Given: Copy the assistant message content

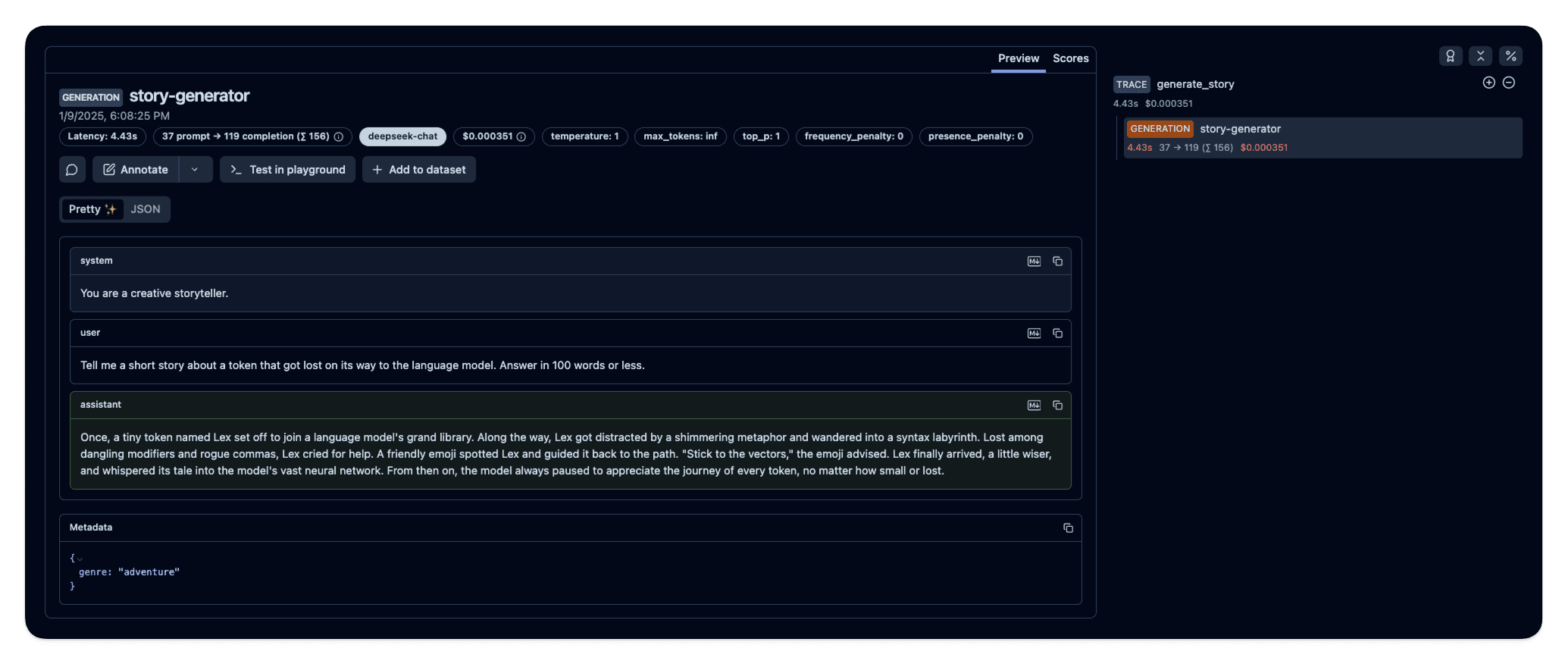Looking at the screenshot, I should pyautogui.click(x=1057, y=406).
